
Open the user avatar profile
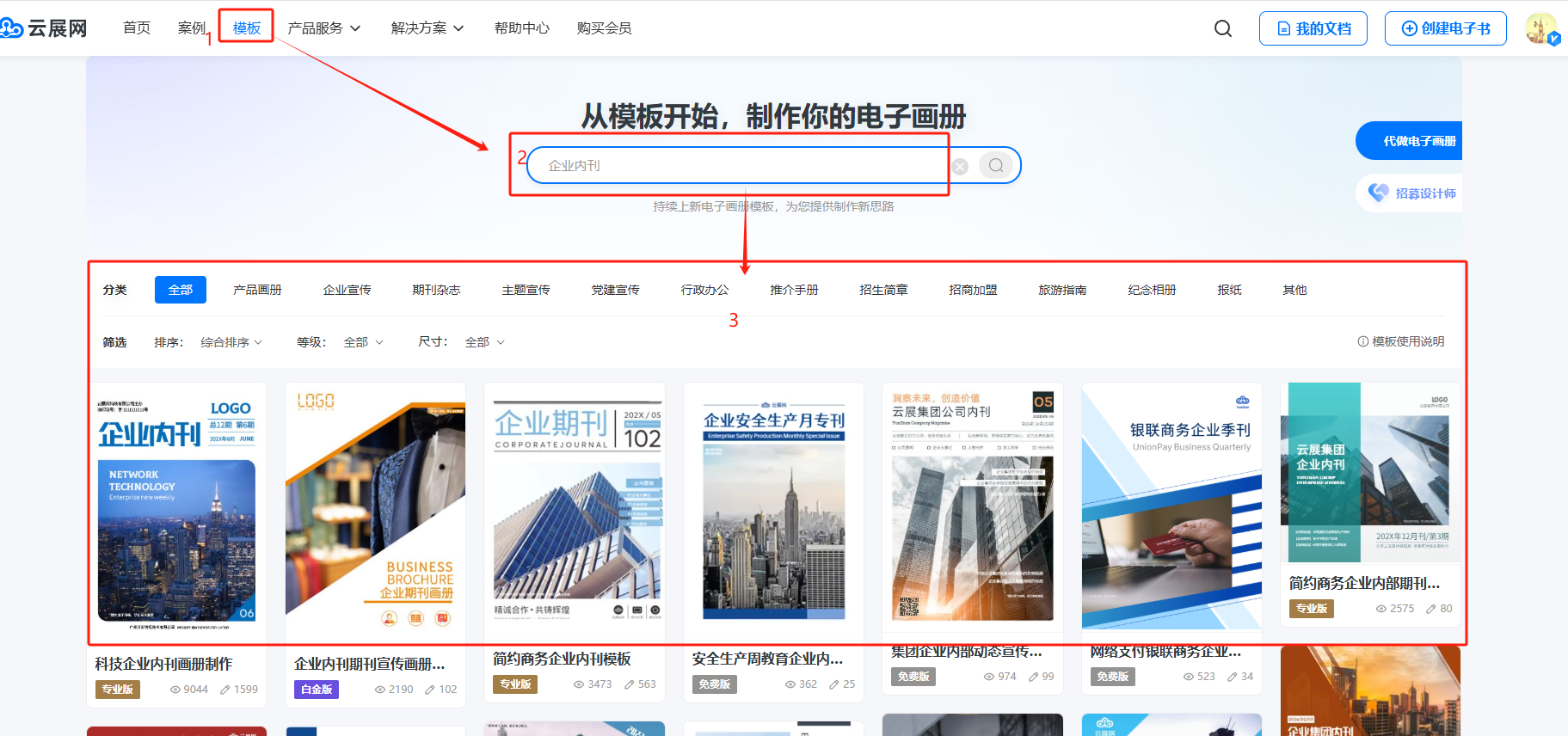(1540, 28)
